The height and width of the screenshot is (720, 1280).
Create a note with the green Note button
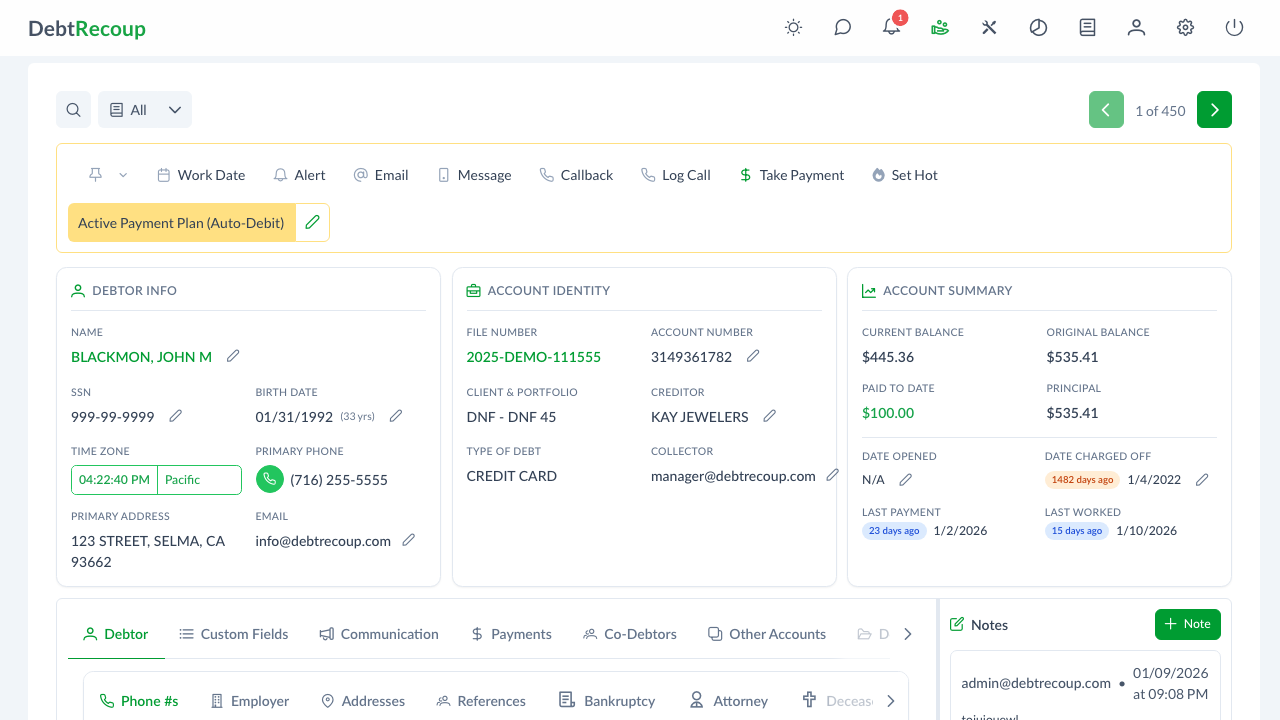1187,623
